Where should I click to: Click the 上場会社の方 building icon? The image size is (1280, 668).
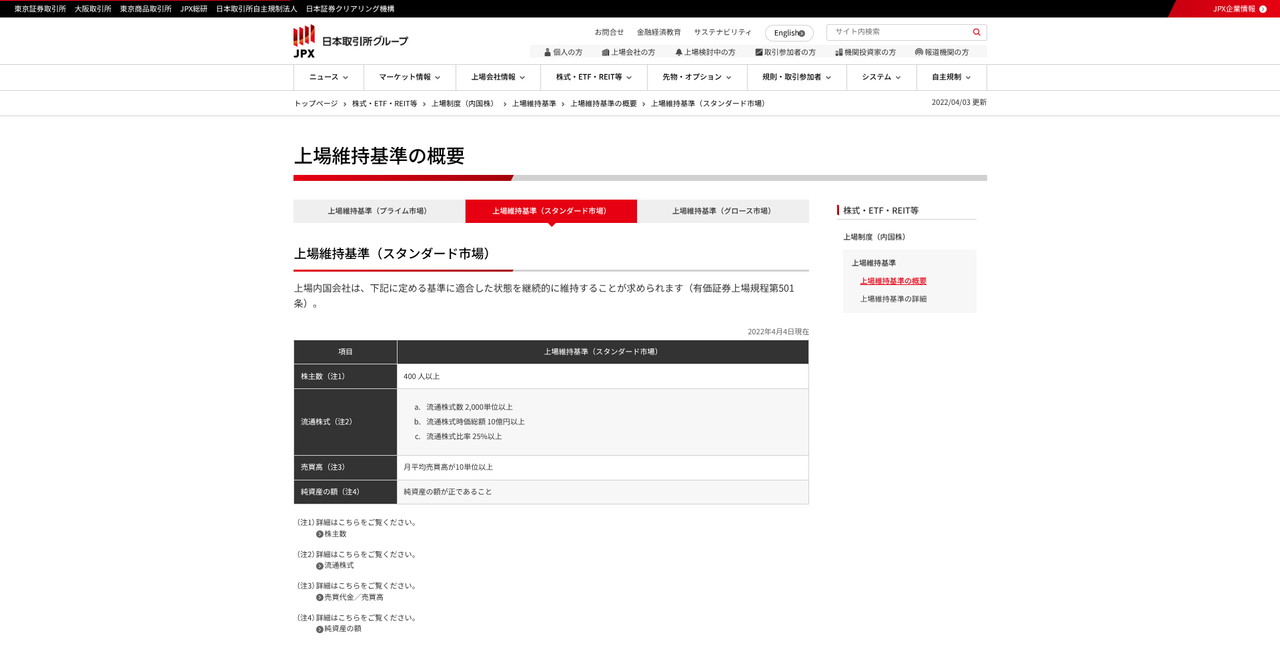pyautogui.click(x=604, y=51)
